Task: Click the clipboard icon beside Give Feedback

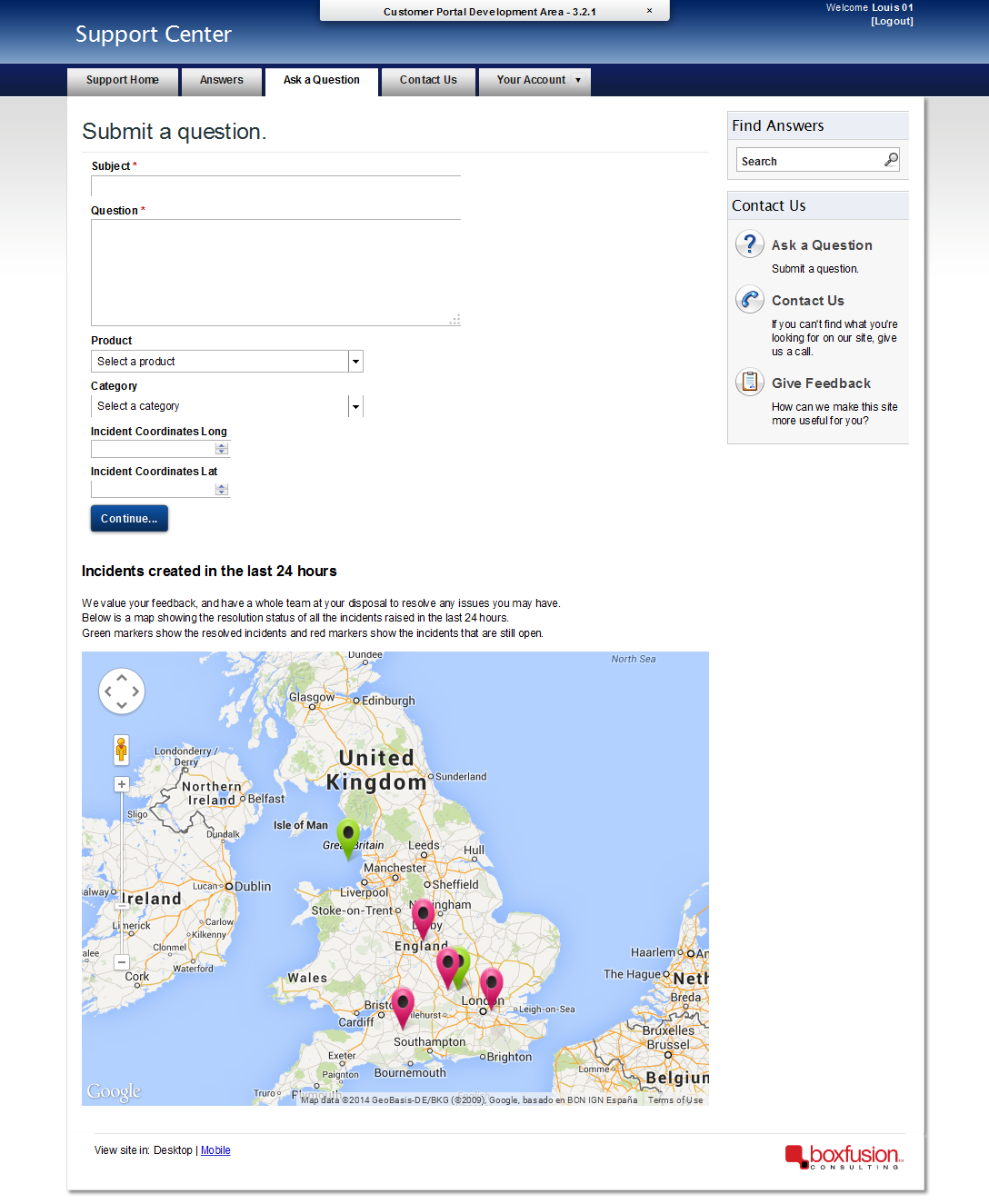Action: (750, 382)
